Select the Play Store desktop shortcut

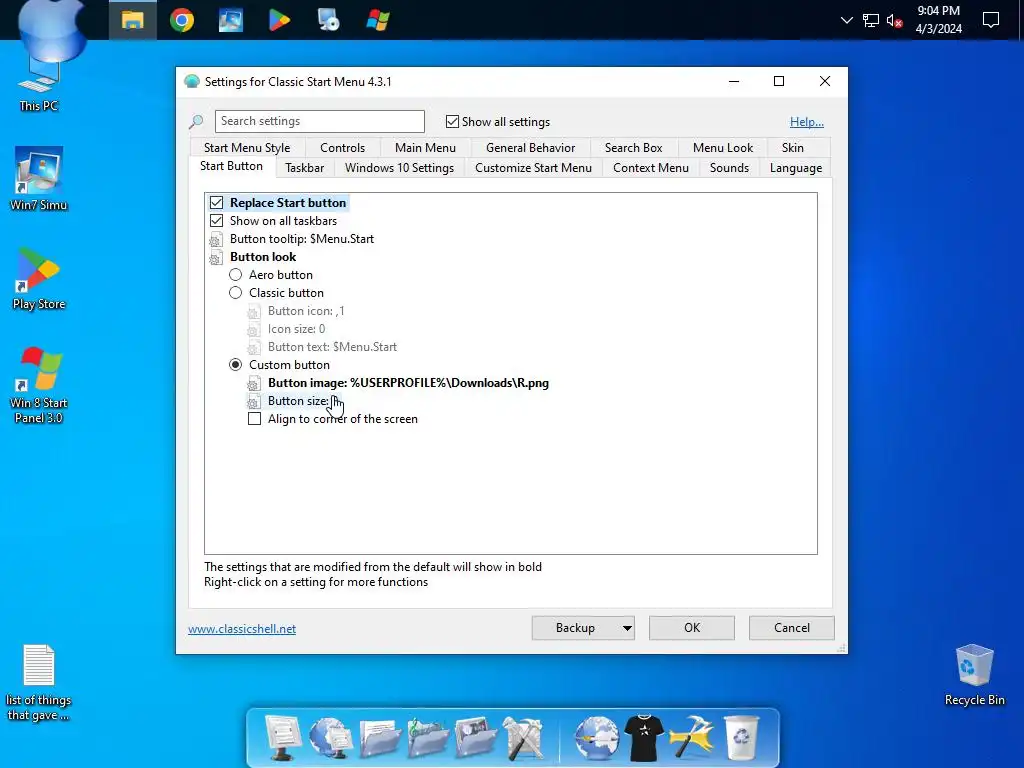pyautogui.click(x=39, y=278)
